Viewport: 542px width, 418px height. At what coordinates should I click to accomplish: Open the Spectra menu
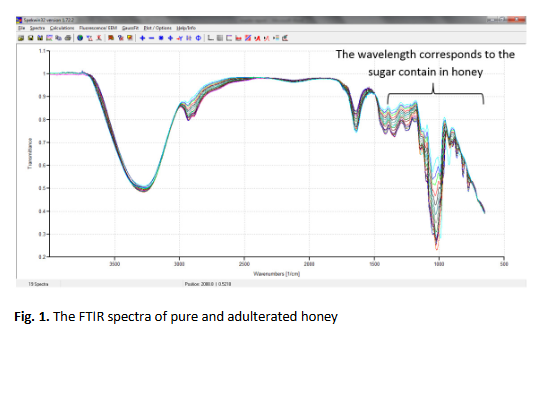37,28
